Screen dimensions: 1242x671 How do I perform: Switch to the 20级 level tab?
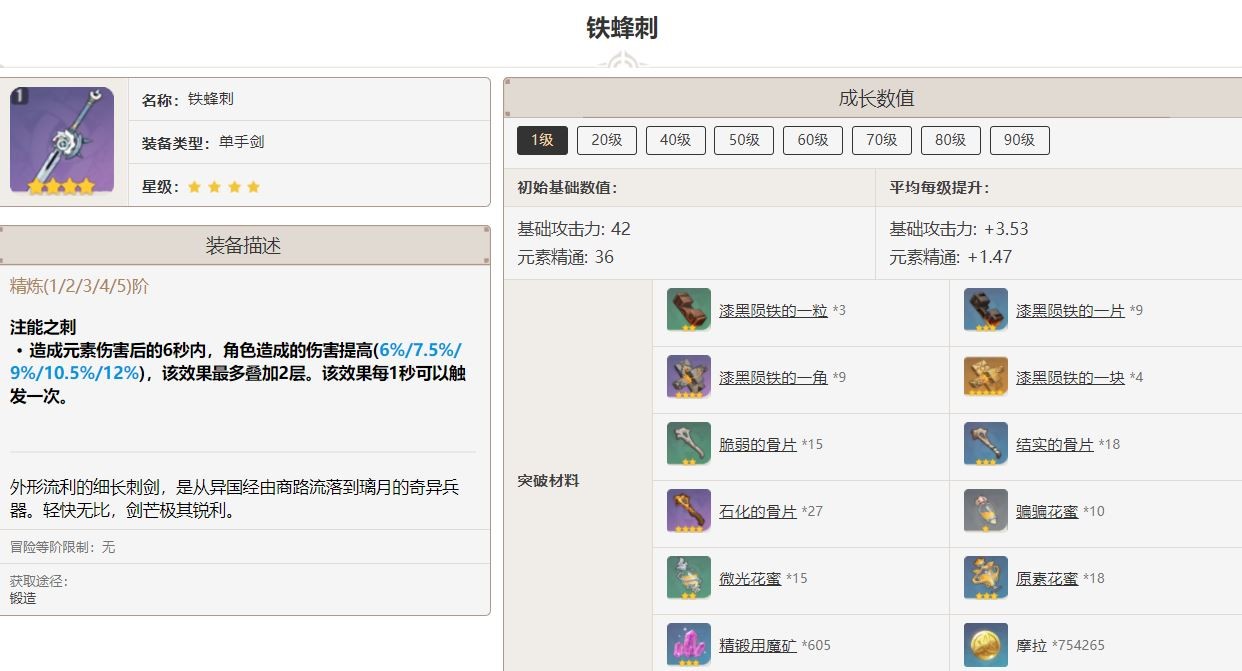pyautogui.click(x=607, y=140)
